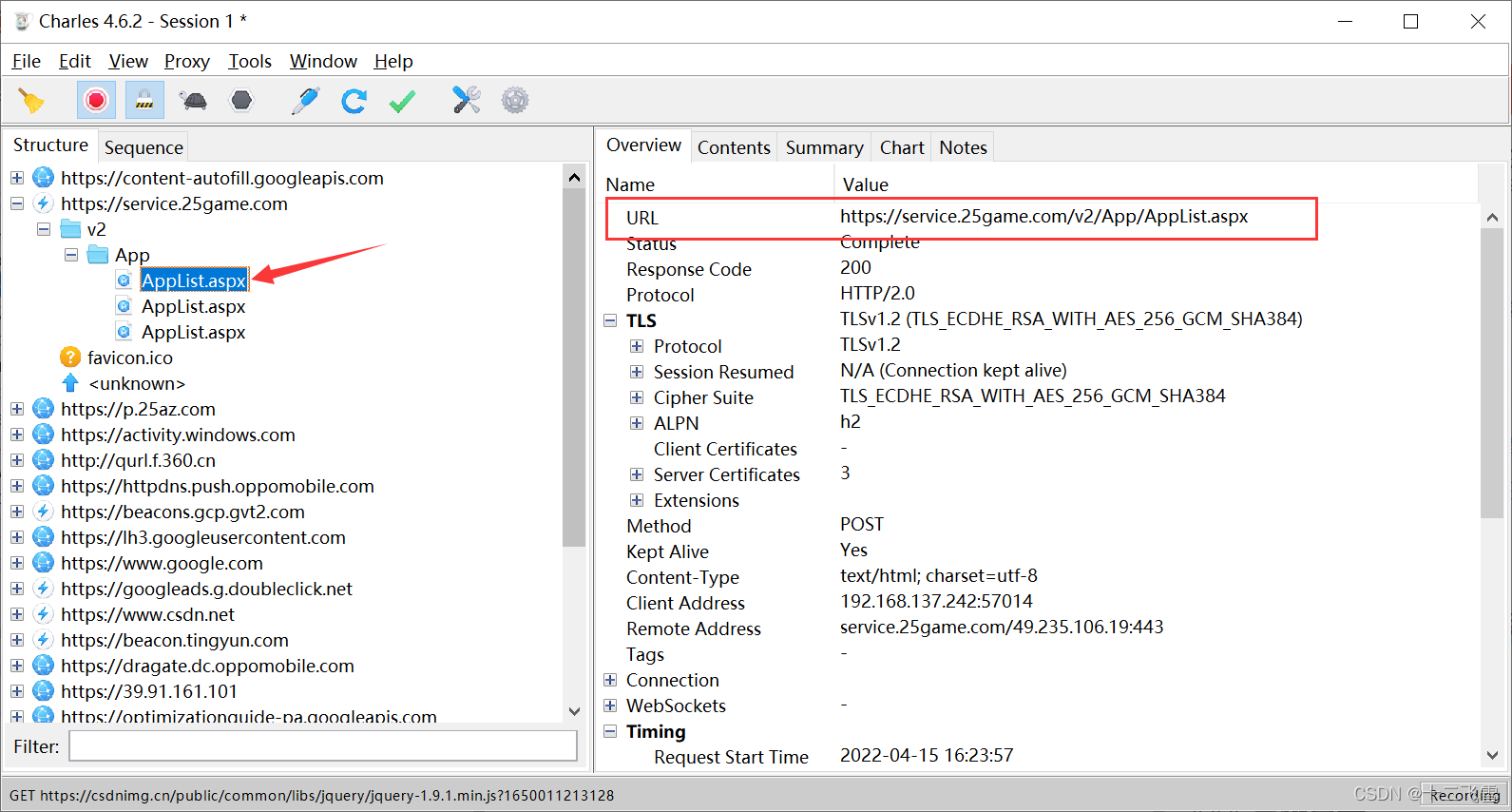Click the question mark icon of favicon.ico

click(70, 358)
